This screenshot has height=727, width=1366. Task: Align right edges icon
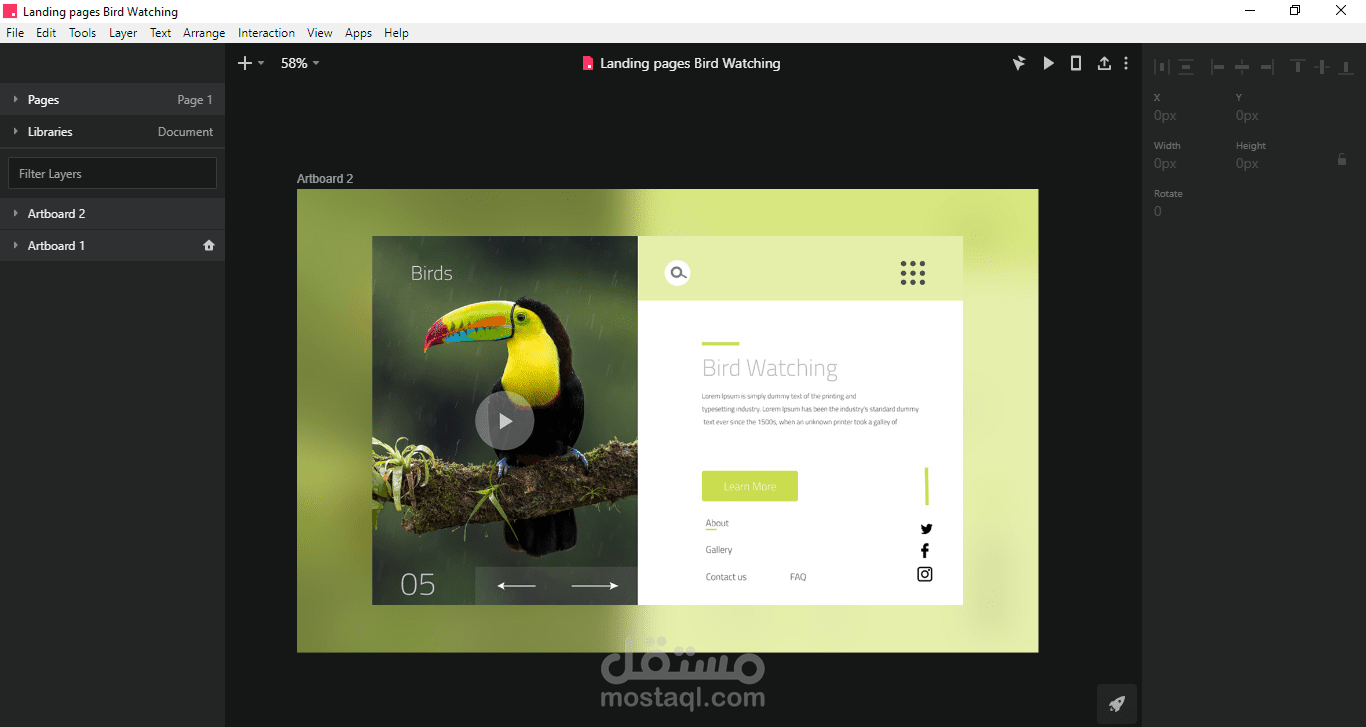(1267, 67)
